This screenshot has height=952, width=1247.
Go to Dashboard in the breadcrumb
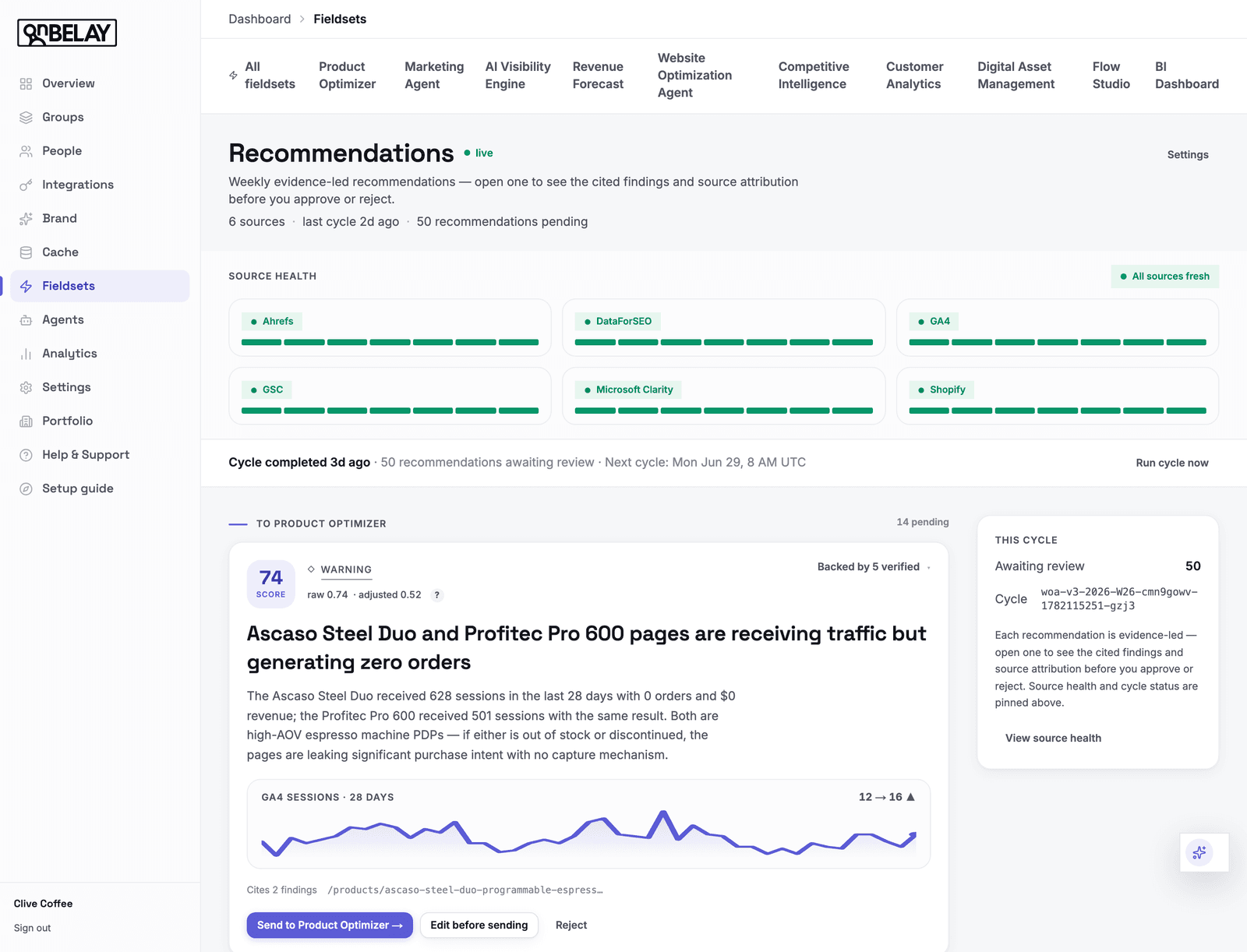coord(260,19)
